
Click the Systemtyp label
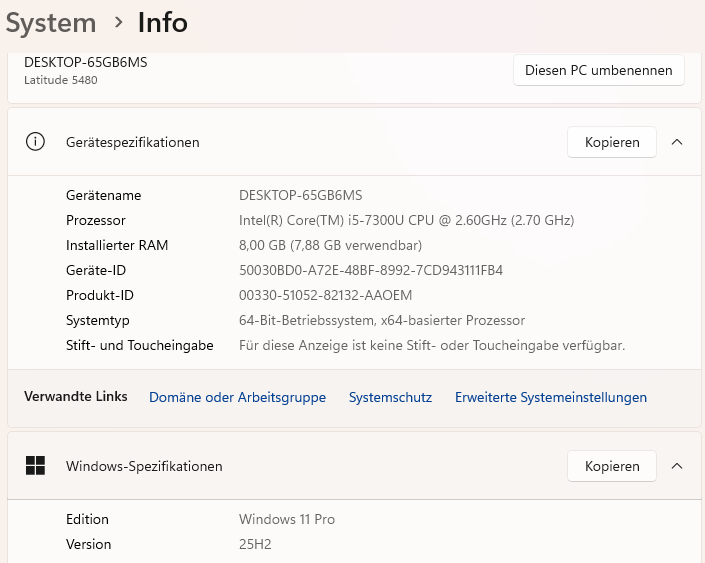click(x=98, y=321)
